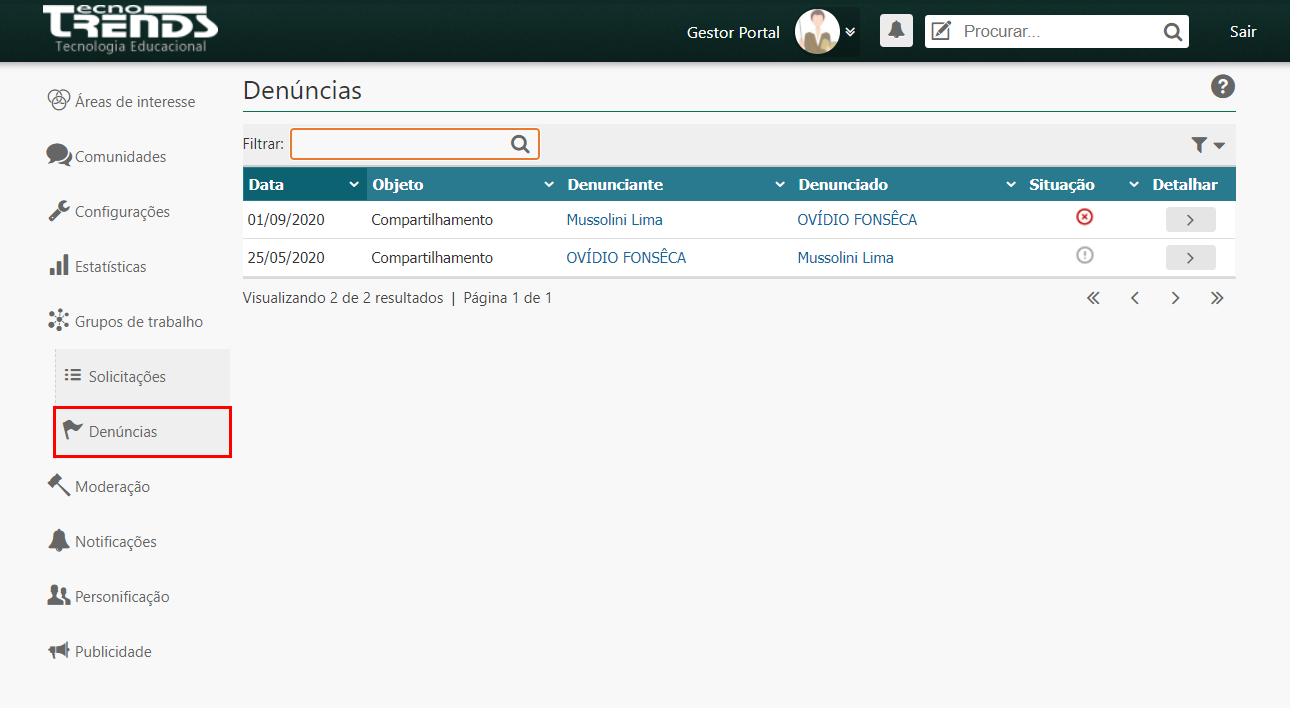Click into the Filtrar text field

click(x=400, y=144)
